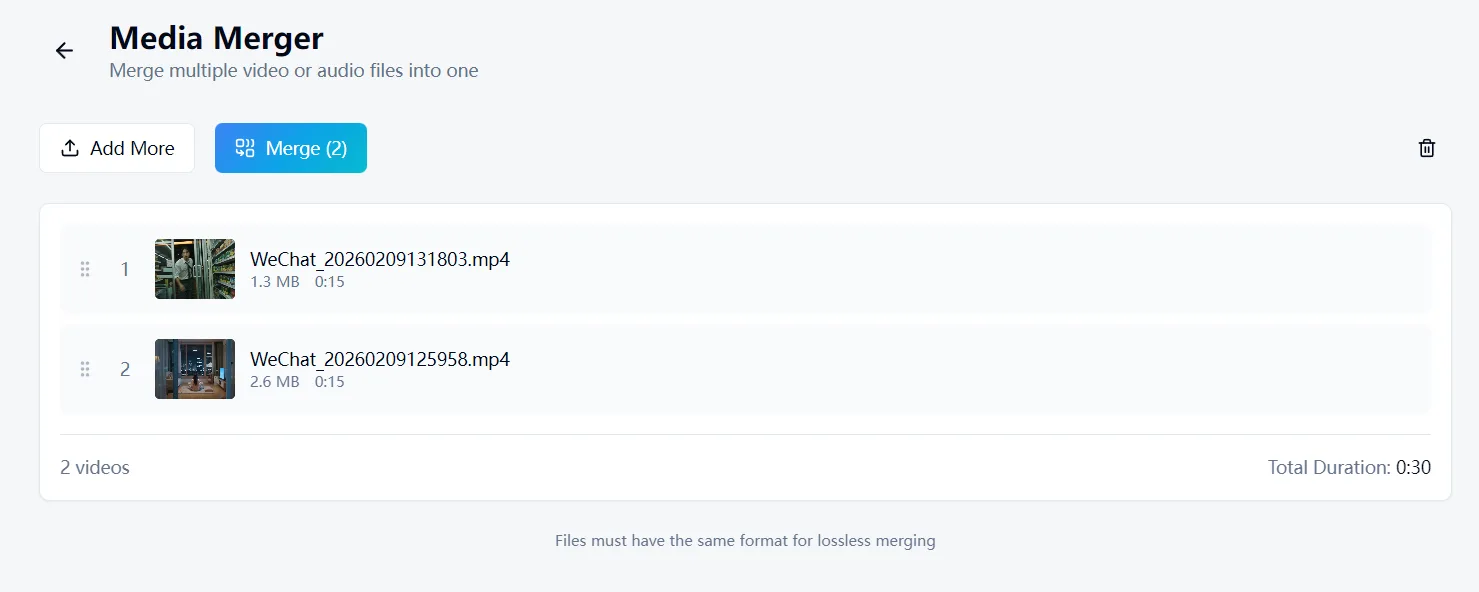The width and height of the screenshot is (1479, 592).
Task: Click the 1.3 MB 0:15 file info
Action: click(x=297, y=282)
